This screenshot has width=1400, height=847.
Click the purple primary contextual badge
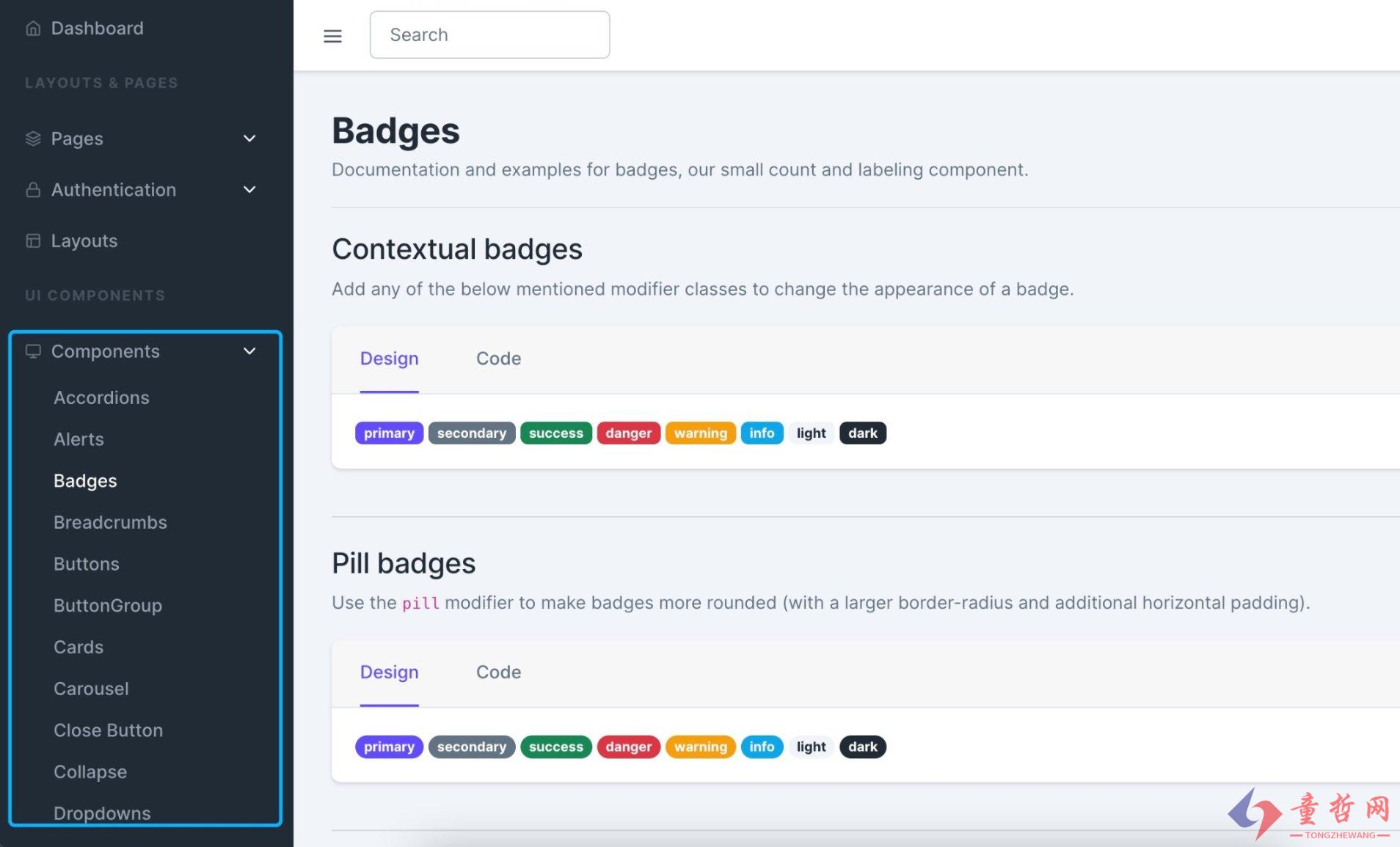tap(389, 433)
